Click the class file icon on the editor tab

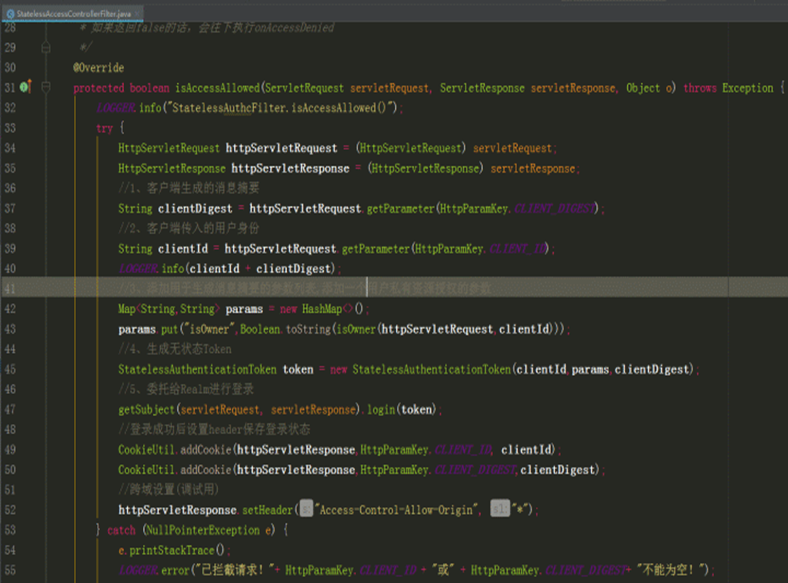tap(10, 14)
